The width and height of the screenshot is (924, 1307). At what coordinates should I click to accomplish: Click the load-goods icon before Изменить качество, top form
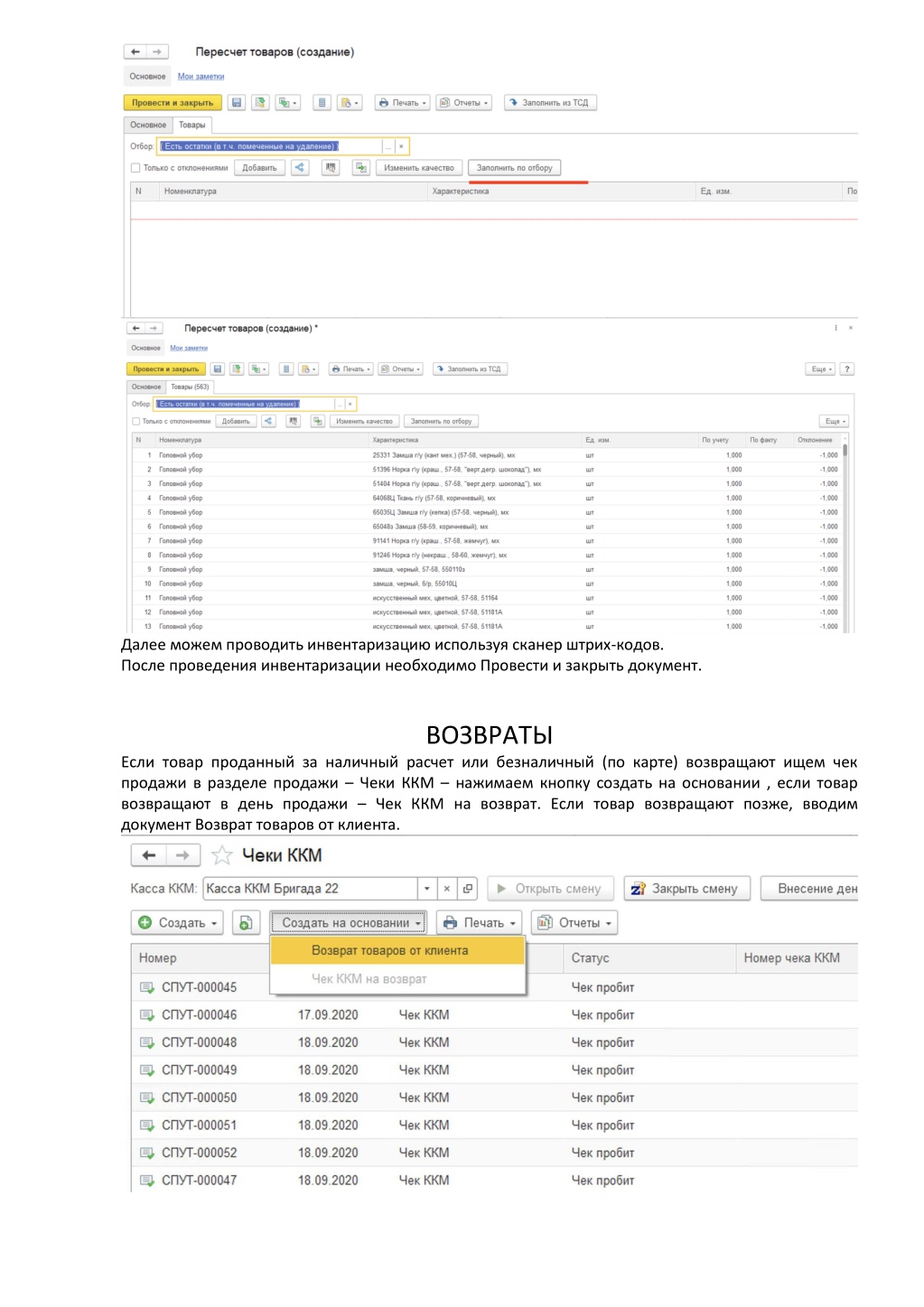(x=361, y=167)
